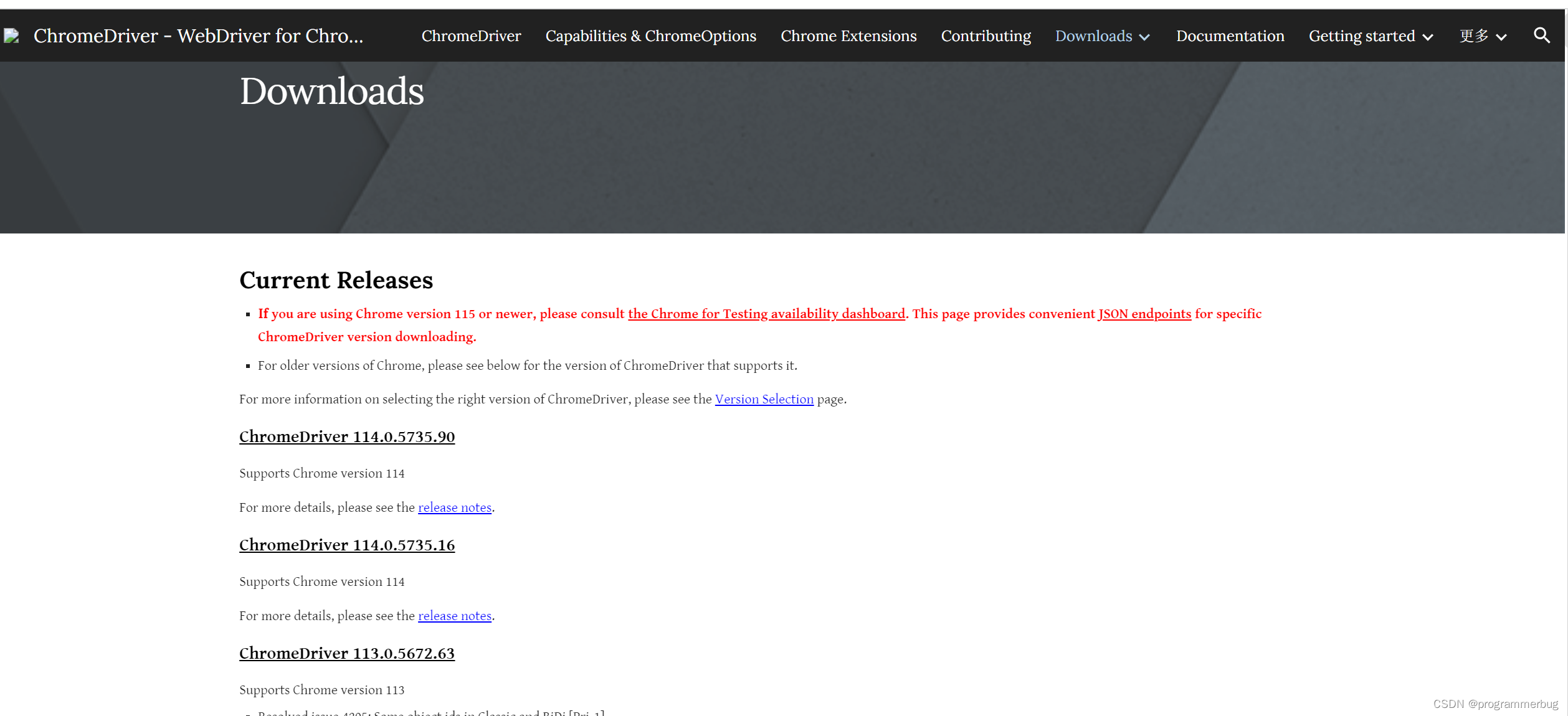Select the Contributing nav item

pos(986,36)
